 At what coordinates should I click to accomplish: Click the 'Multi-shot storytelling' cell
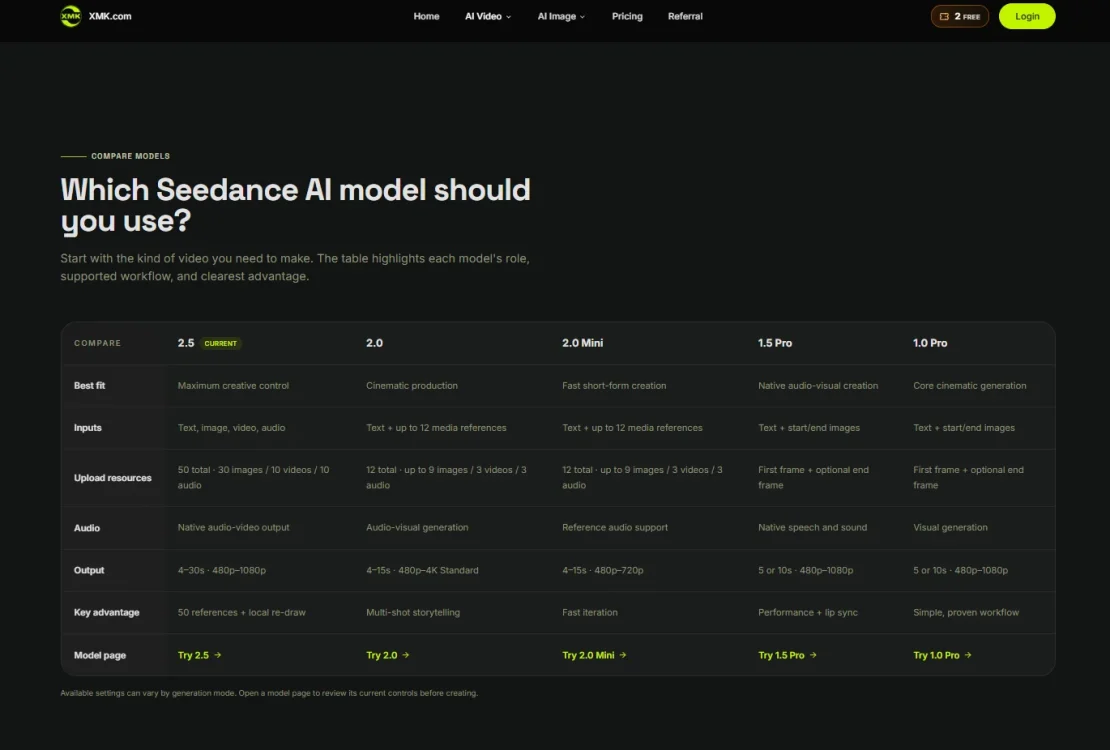pos(413,613)
